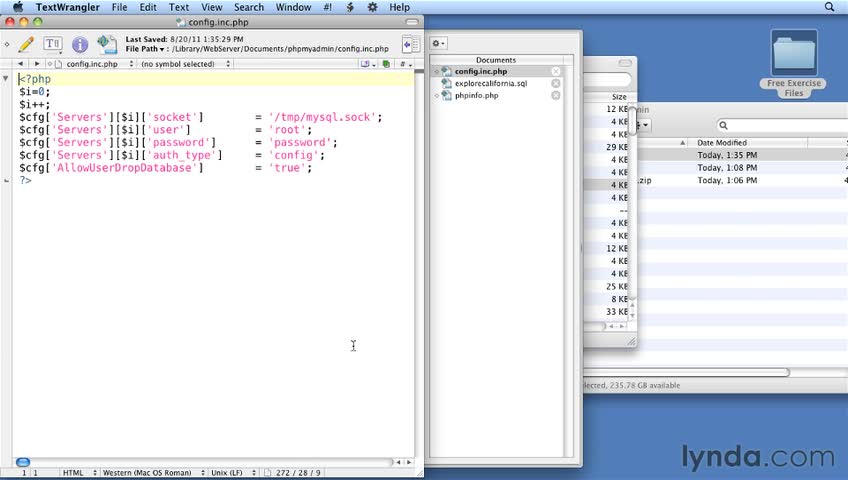
Task: Open the Text menu
Action: [x=178, y=7]
